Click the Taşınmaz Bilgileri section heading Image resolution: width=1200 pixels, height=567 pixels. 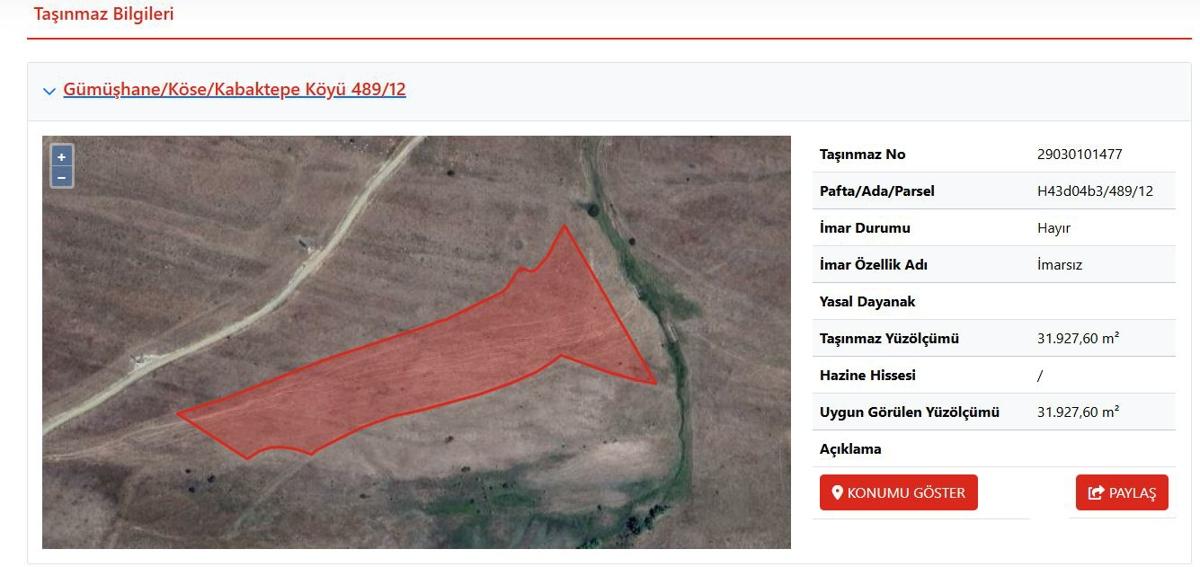104,14
